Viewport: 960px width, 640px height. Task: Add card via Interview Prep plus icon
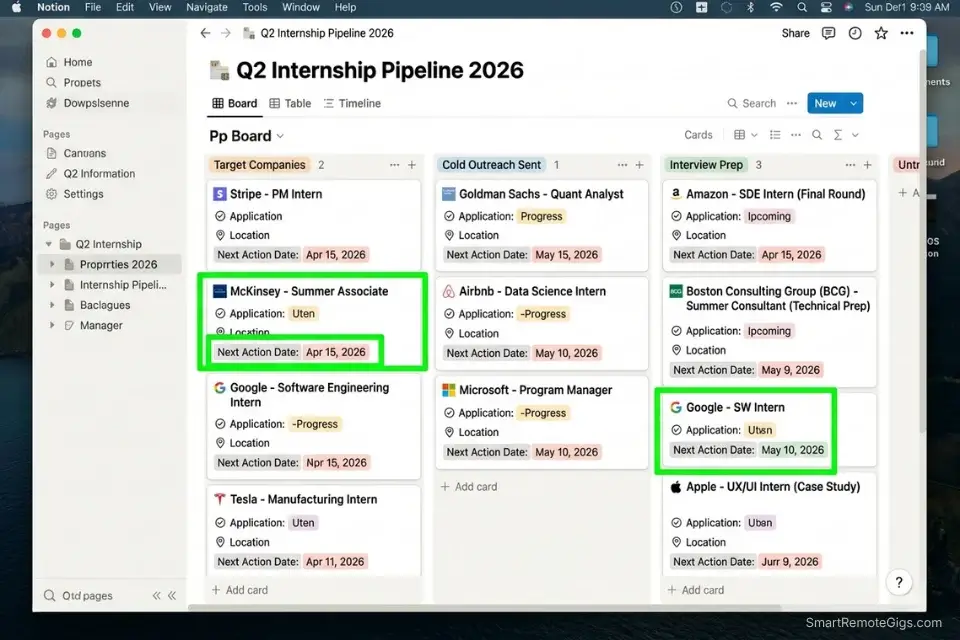click(868, 165)
